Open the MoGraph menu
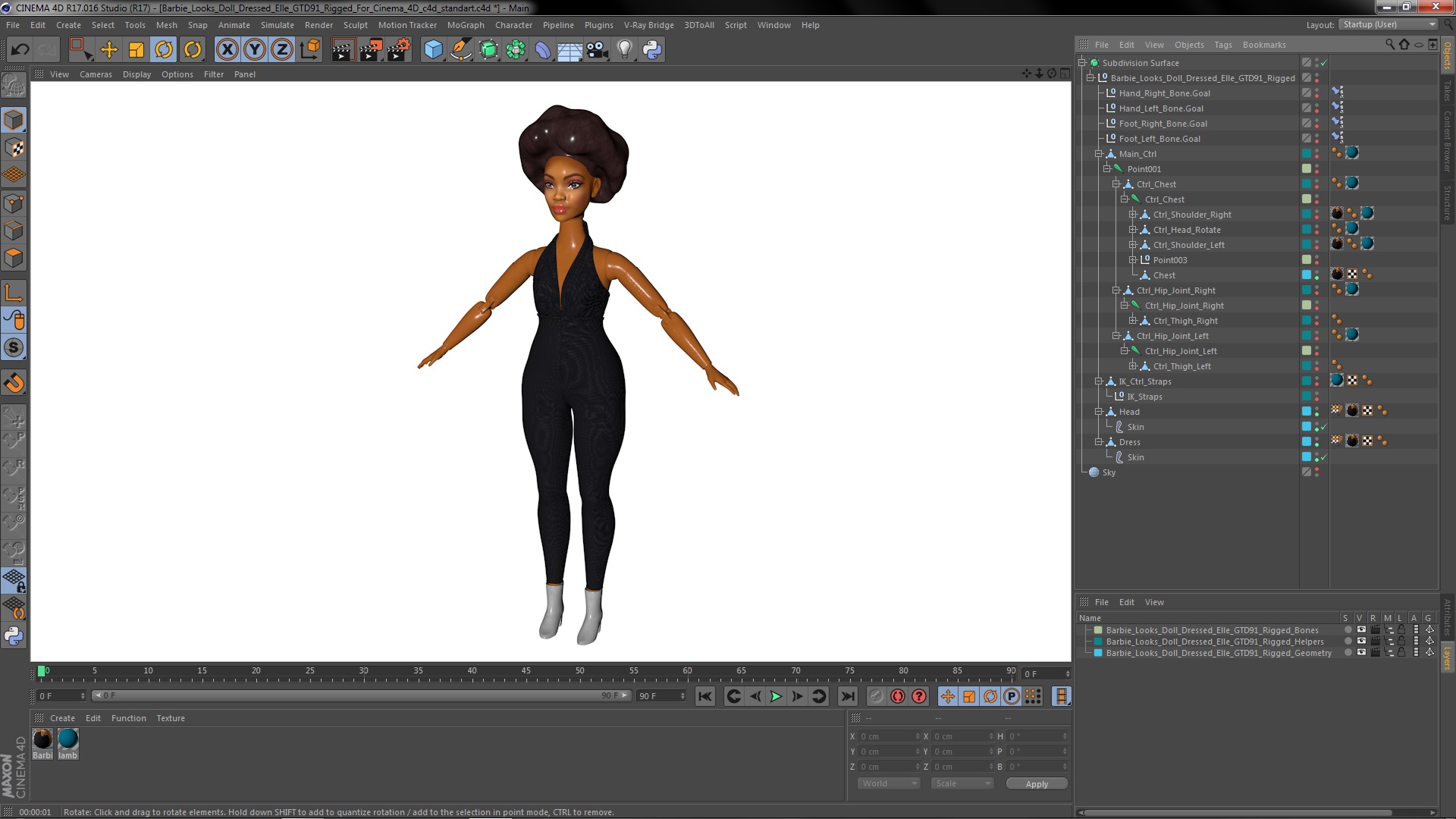Viewport: 1456px width, 819px height. click(x=466, y=25)
